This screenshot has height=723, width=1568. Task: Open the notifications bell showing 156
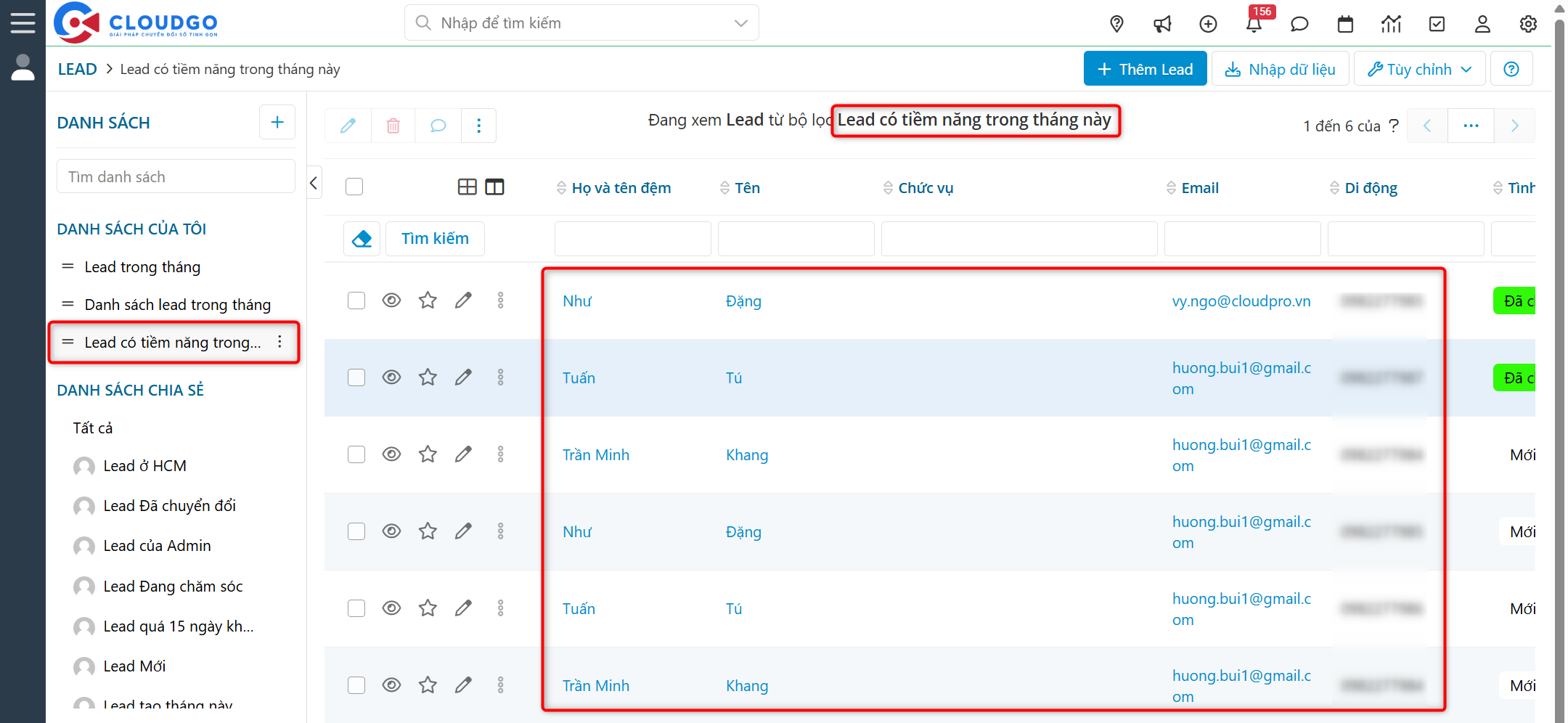1254,23
